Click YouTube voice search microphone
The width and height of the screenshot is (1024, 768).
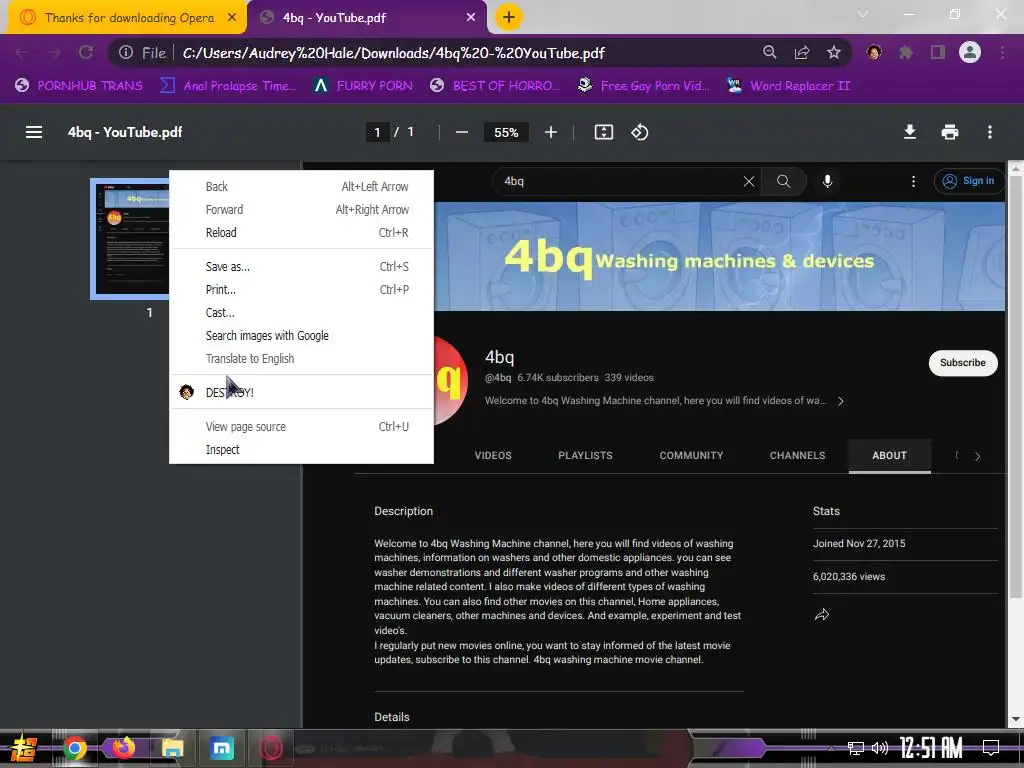(x=827, y=182)
